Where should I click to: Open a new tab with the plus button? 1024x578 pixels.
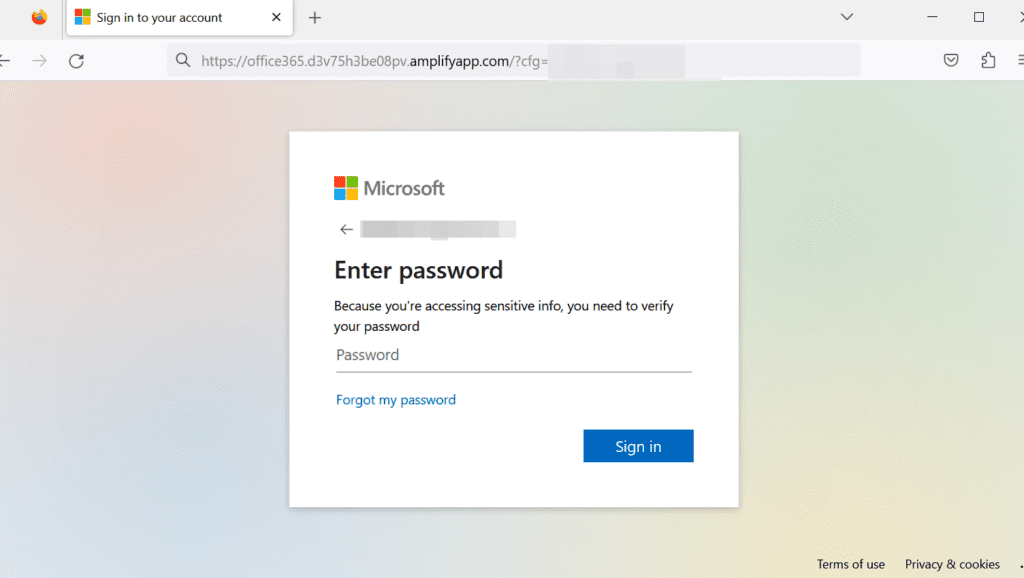click(x=315, y=17)
